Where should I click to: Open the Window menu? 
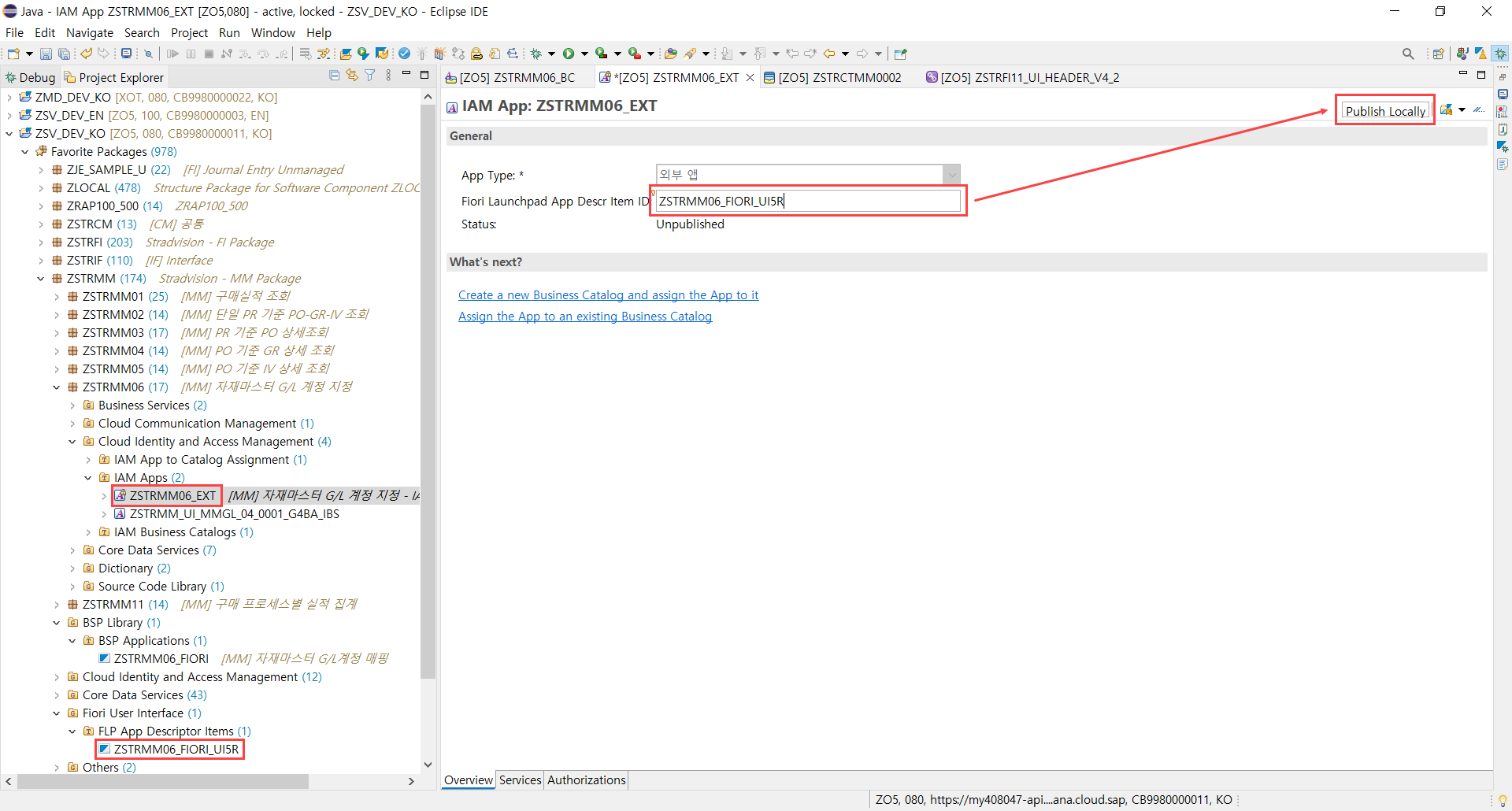[x=272, y=32]
